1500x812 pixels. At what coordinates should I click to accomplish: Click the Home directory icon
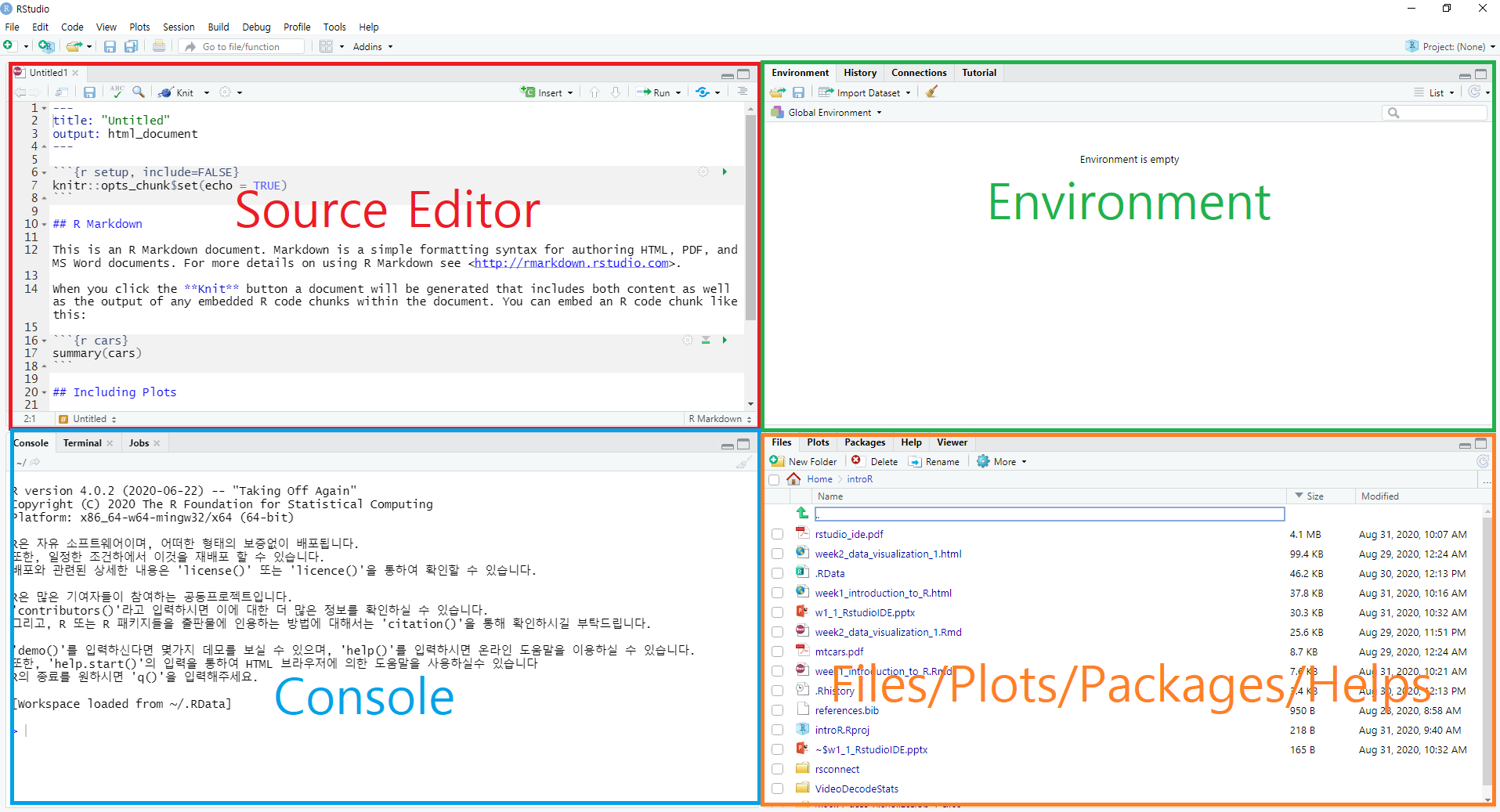click(793, 479)
